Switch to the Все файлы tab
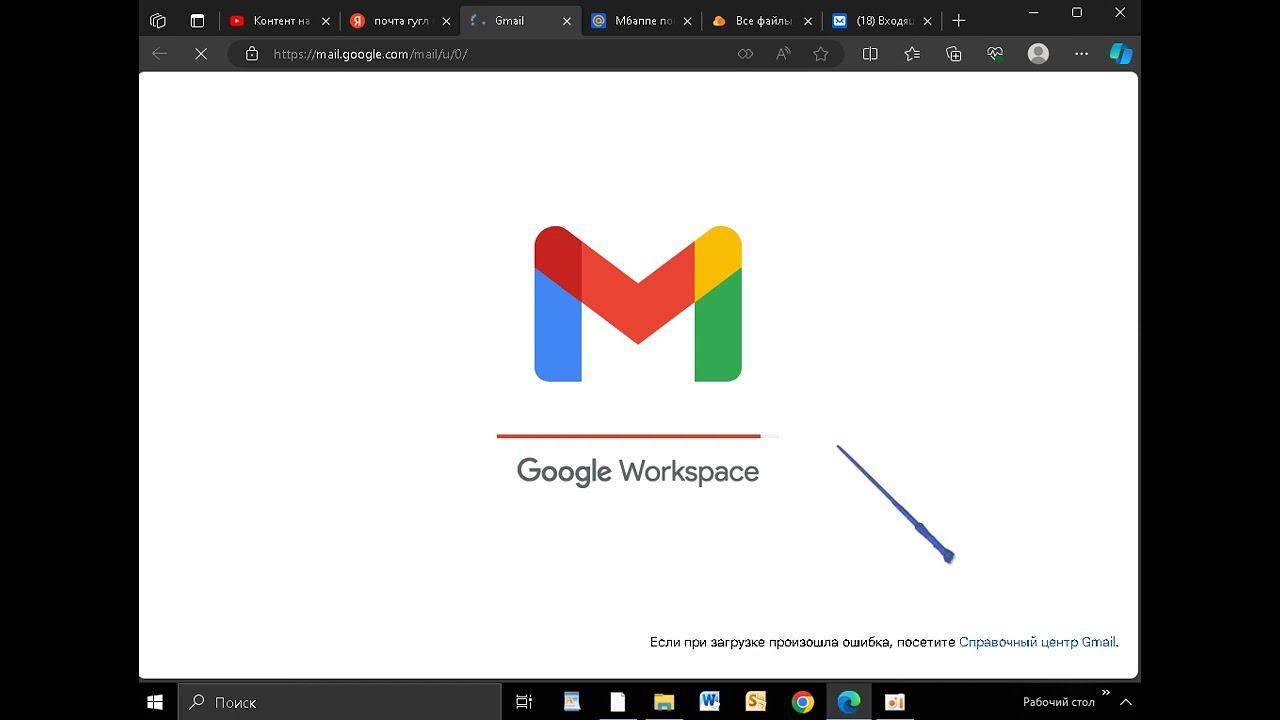 [x=762, y=20]
